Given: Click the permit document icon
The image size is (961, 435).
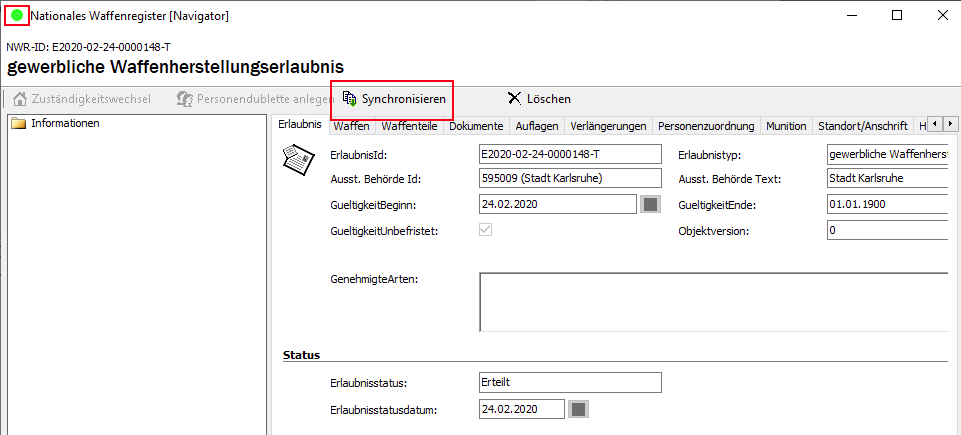Looking at the screenshot, I should click(x=296, y=160).
